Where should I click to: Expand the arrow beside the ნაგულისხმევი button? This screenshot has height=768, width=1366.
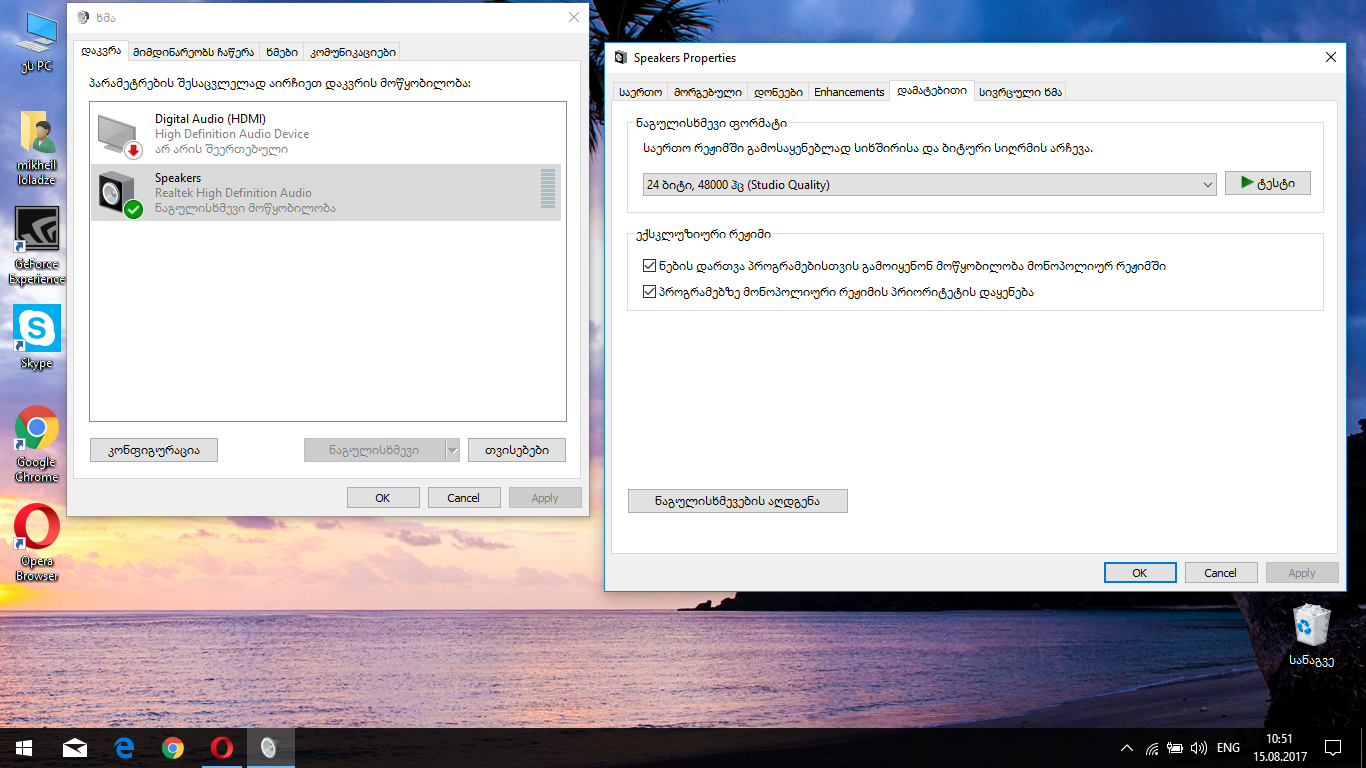pyautogui.click(x=452, y=450)
